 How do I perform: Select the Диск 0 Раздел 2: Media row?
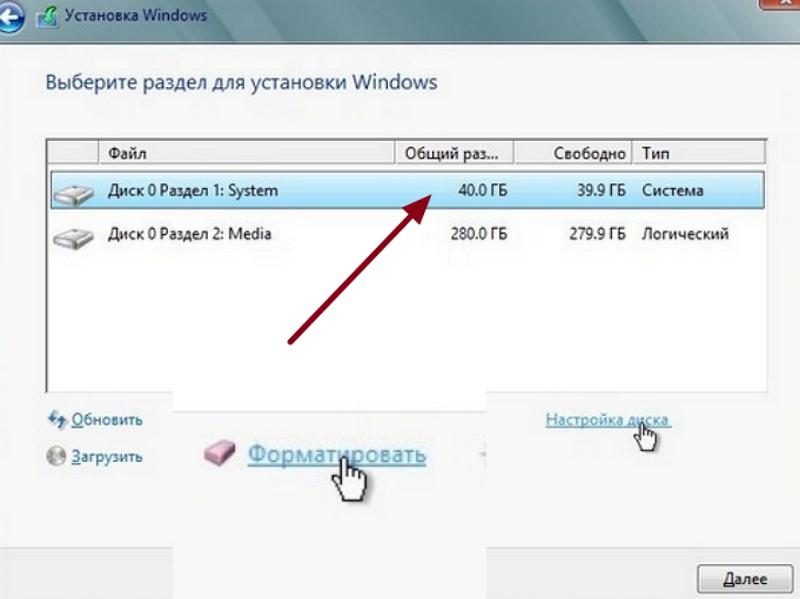point(408,234)
